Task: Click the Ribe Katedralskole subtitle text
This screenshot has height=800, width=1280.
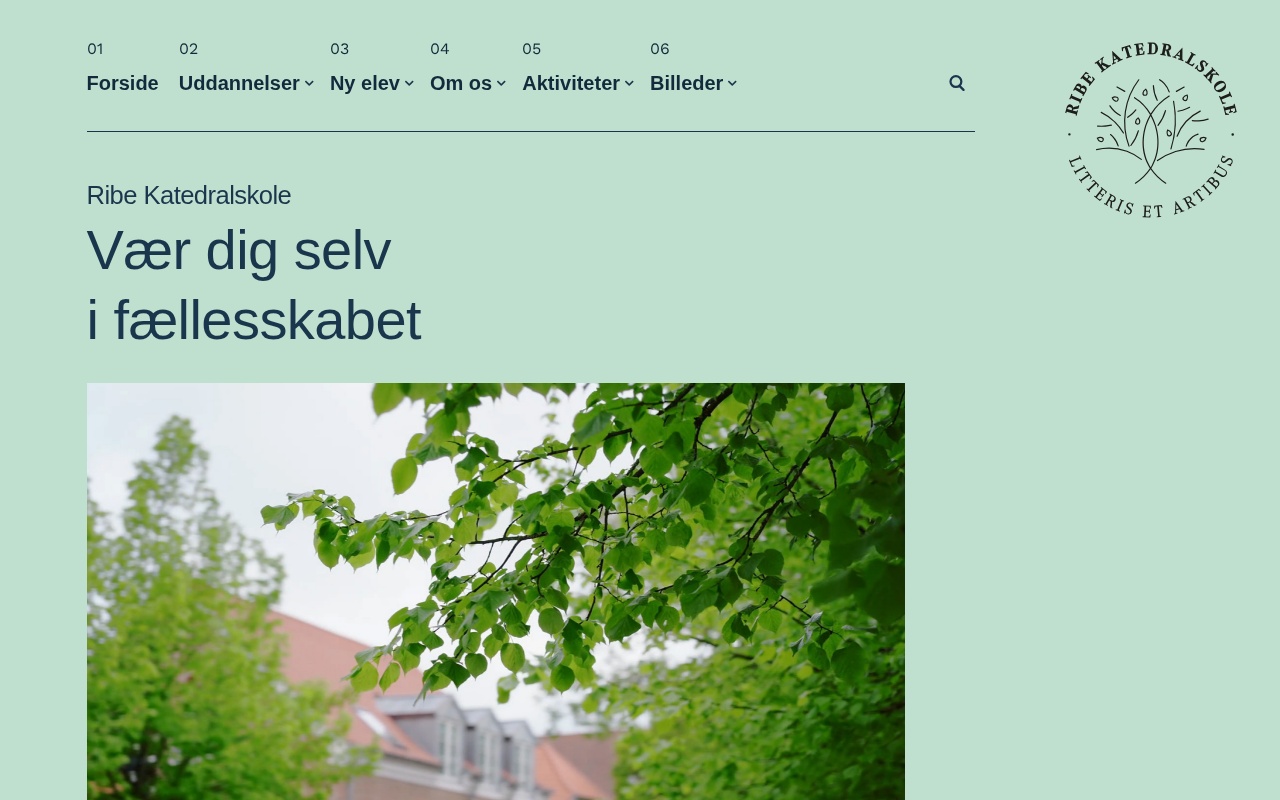Action: 189,195
